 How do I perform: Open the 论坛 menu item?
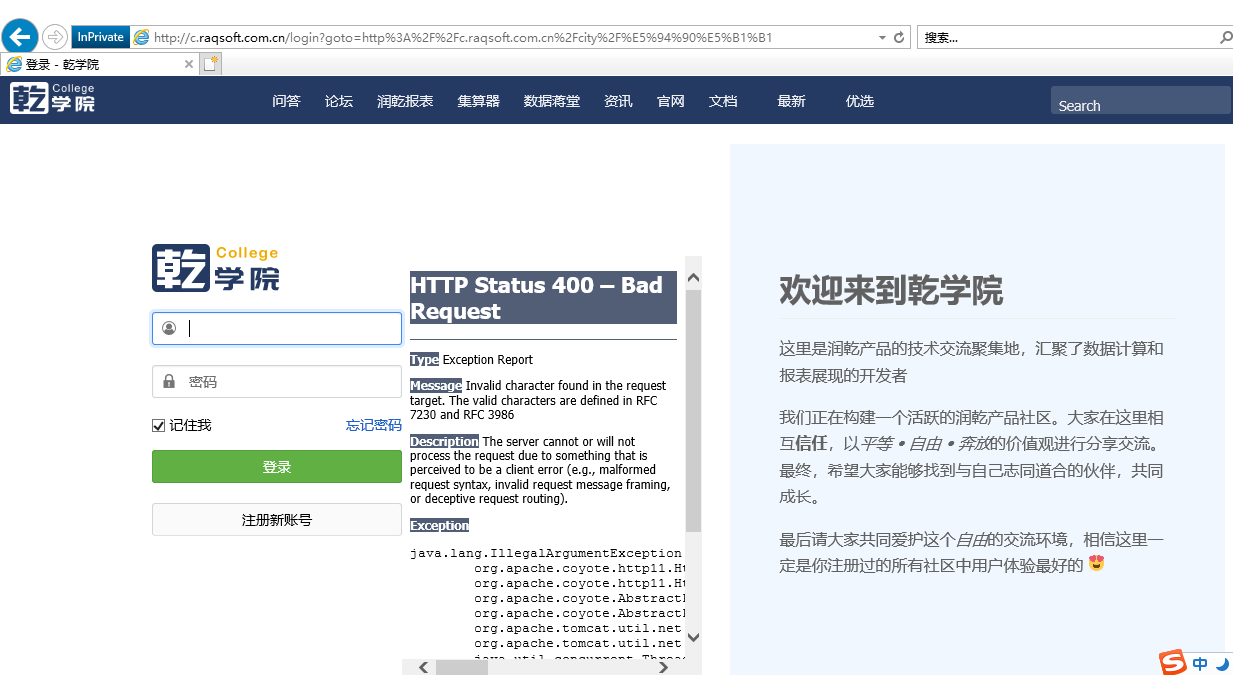(339, 101)
